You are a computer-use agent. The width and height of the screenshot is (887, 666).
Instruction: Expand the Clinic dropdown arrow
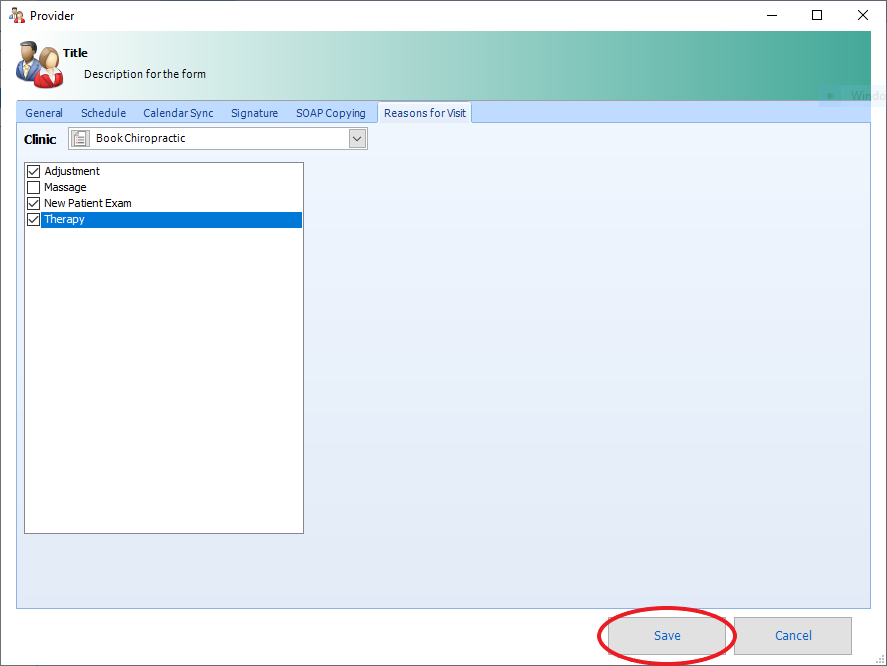pyautogui.click(x=358, y=139)
